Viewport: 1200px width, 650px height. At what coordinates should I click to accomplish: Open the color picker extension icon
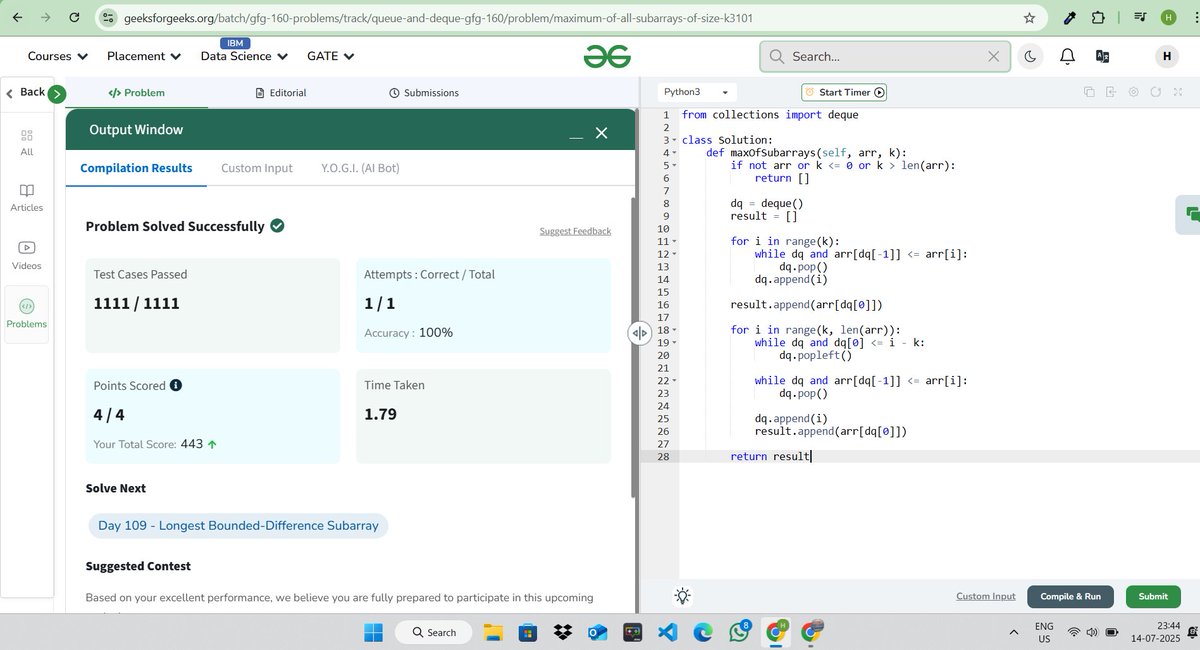pos(1069,17)
